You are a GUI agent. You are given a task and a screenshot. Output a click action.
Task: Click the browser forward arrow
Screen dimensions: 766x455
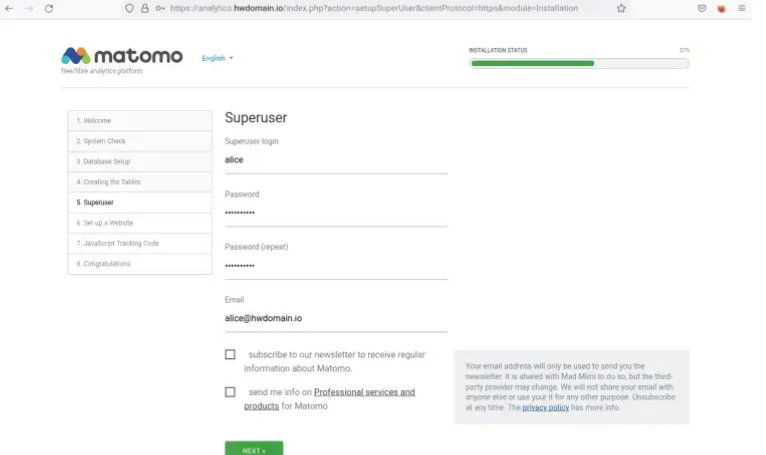29,8
